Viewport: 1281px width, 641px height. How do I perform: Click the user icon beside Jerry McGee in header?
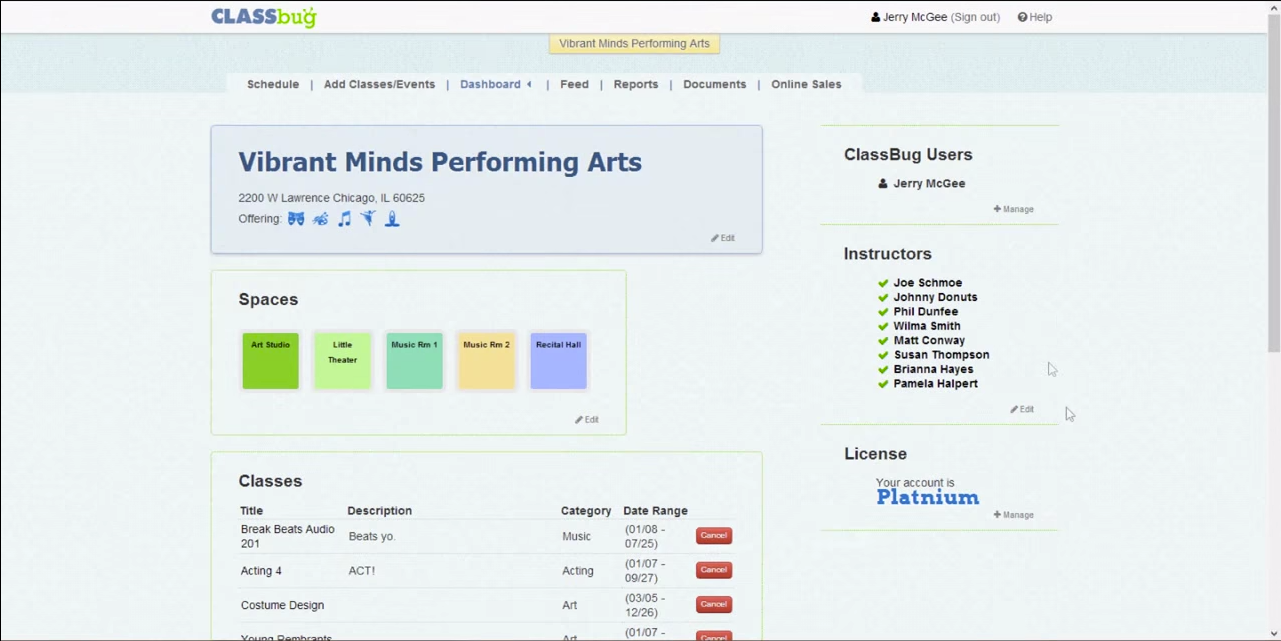tap(876, 17)
